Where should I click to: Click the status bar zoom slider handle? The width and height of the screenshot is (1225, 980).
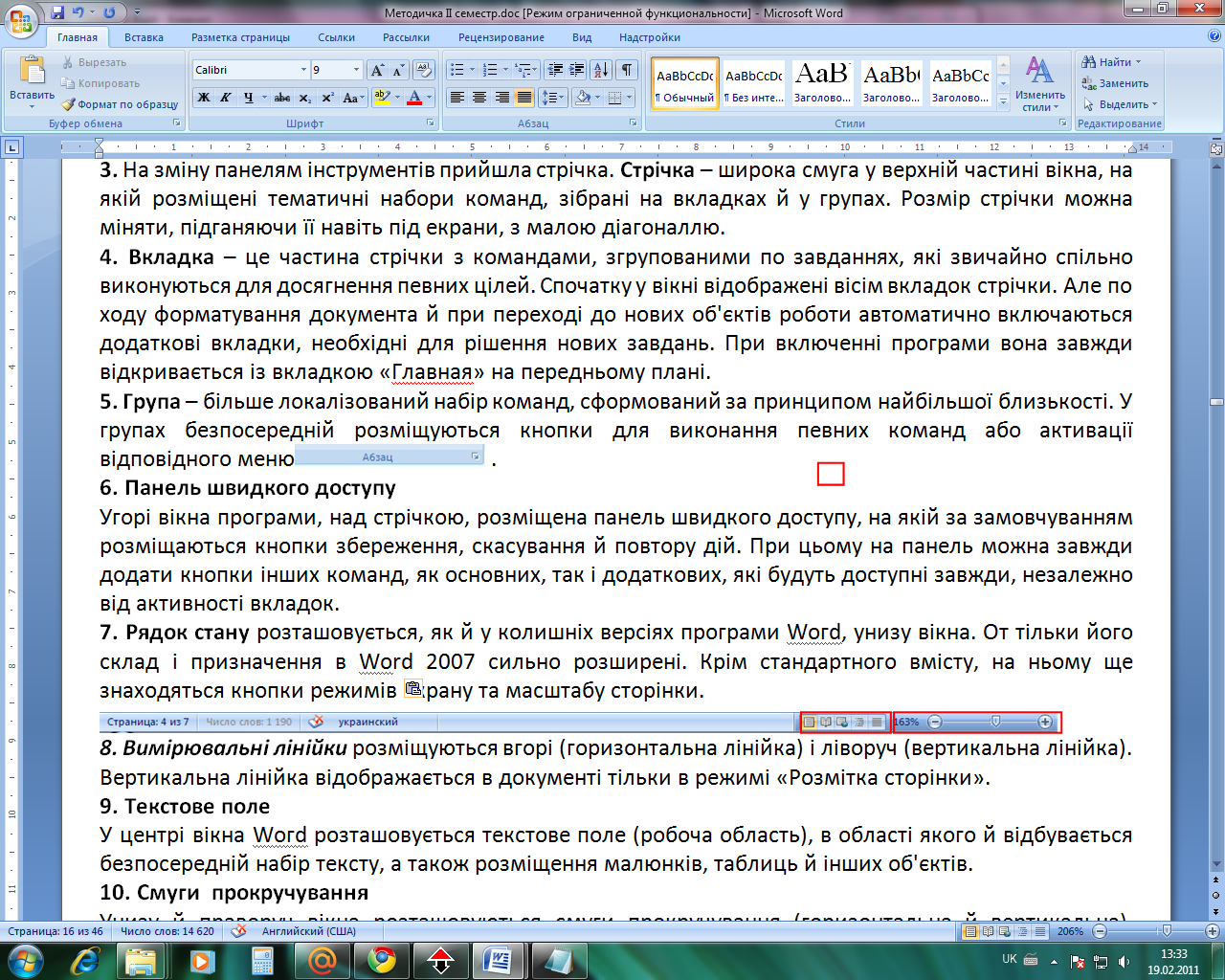point(1166,931)
